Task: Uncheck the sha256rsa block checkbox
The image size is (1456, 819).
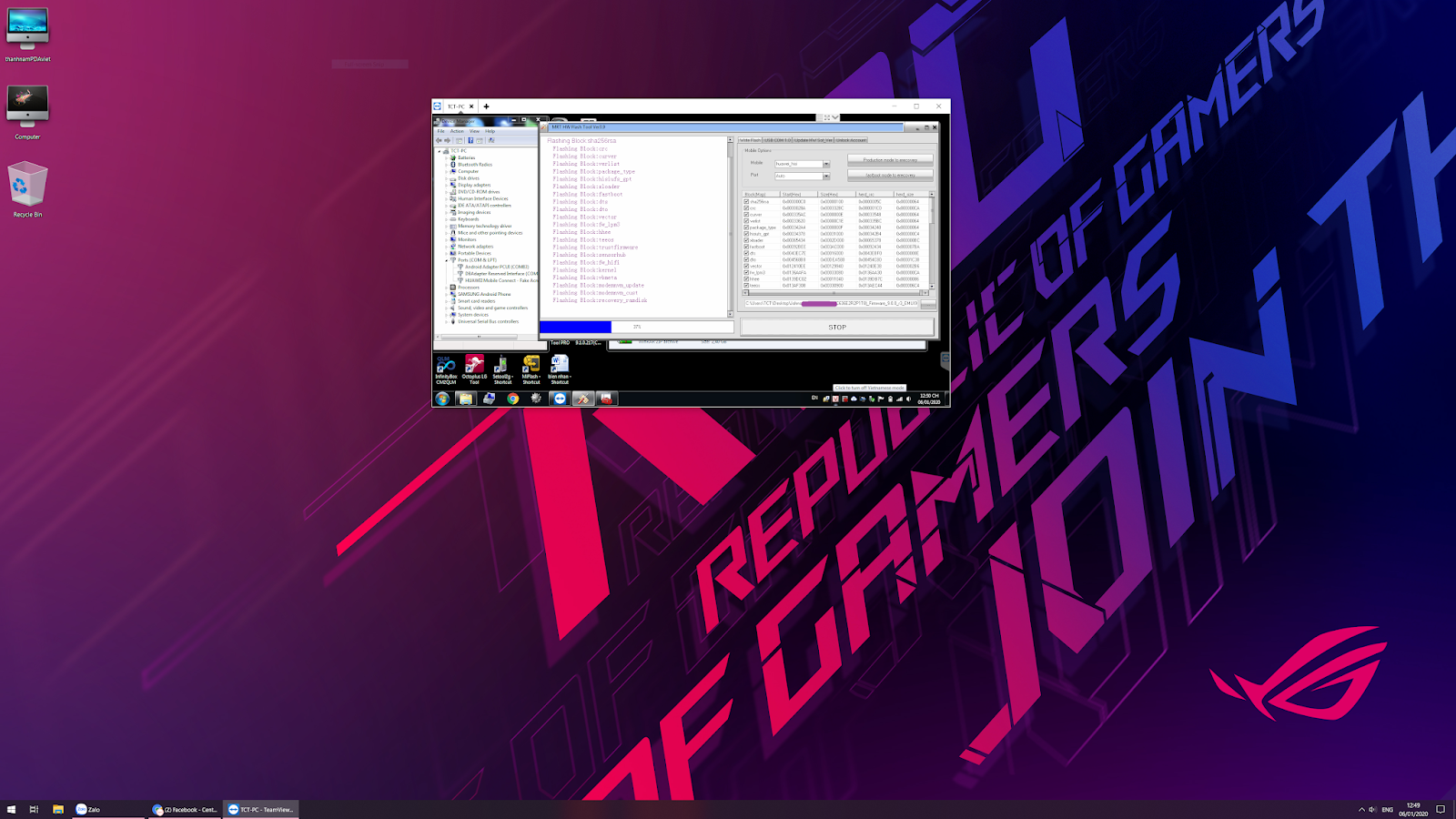Action: coord(746,202)
